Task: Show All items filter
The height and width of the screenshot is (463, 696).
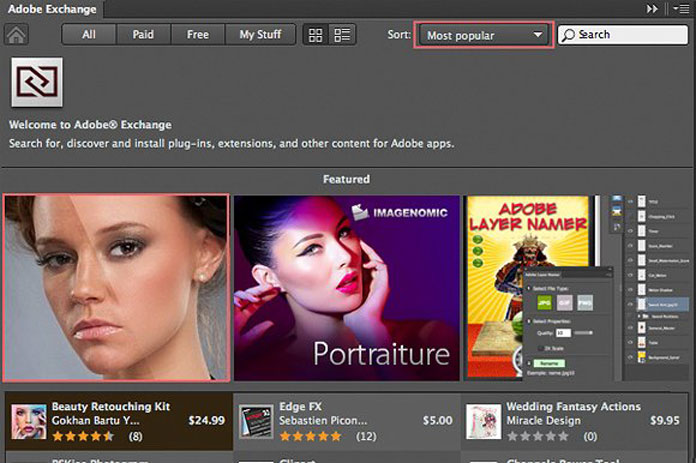Action: [89, 35]
